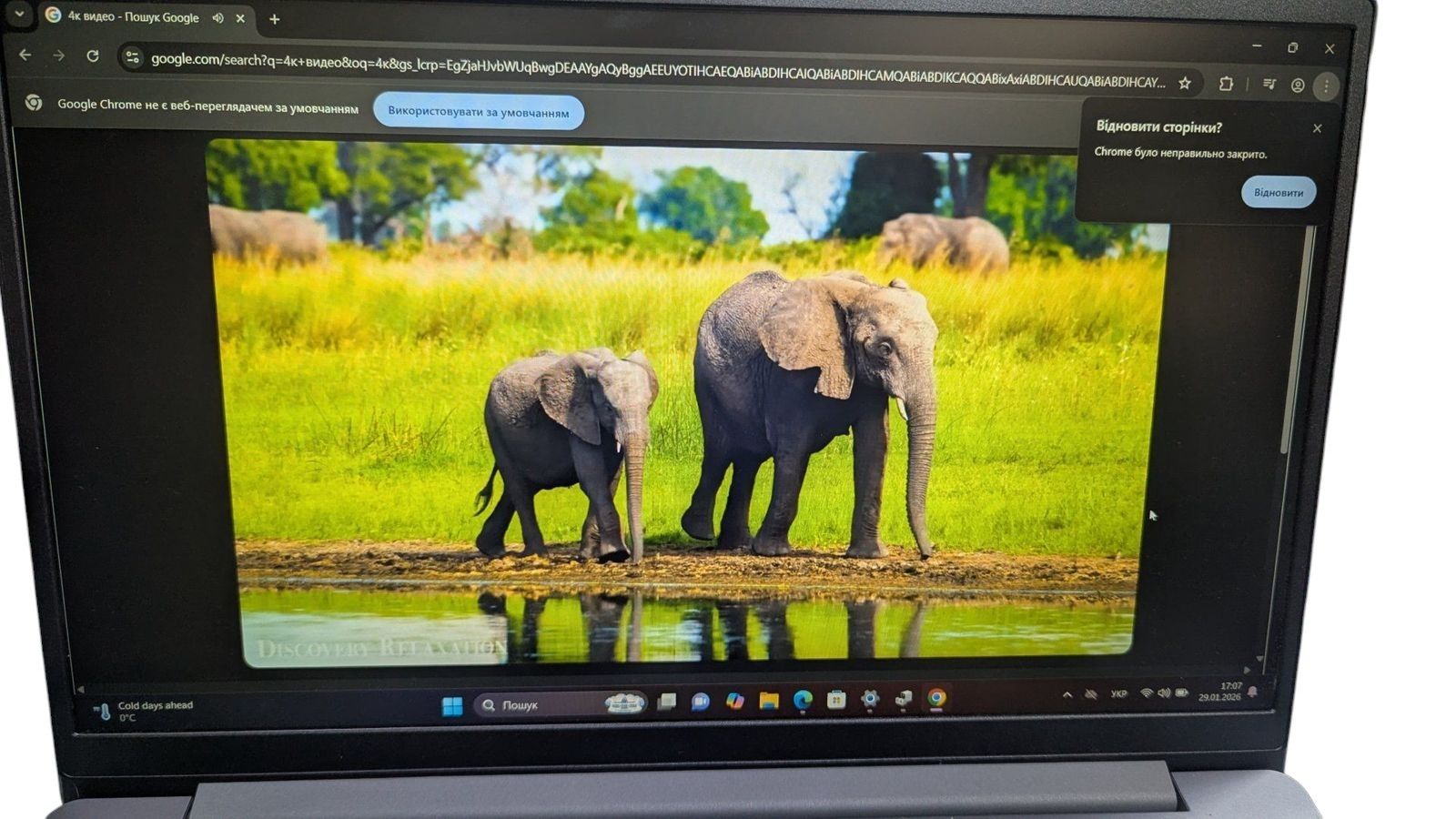Click the 'Відновити' restore pages button
1456x819 pixels.
[x=1278, y=192]
